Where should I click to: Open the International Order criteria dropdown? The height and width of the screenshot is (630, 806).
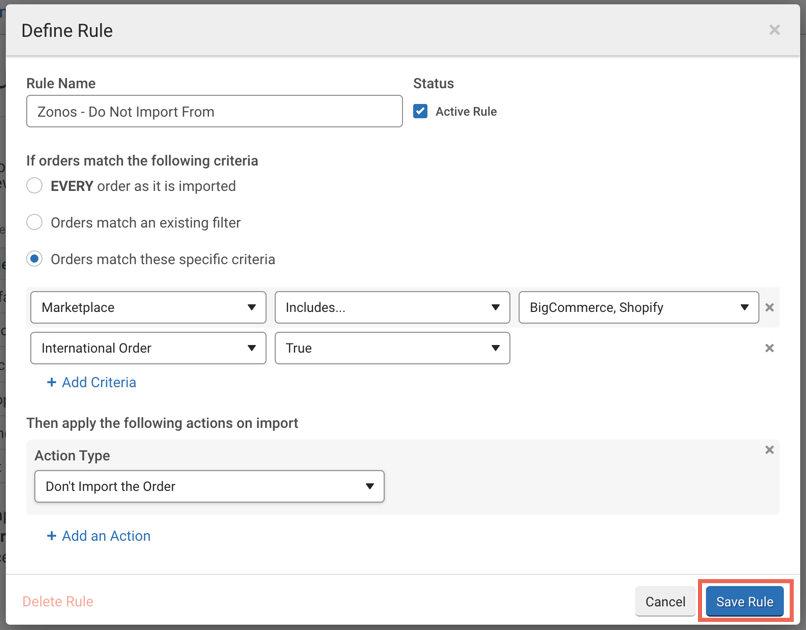click(x=148, y=348)
